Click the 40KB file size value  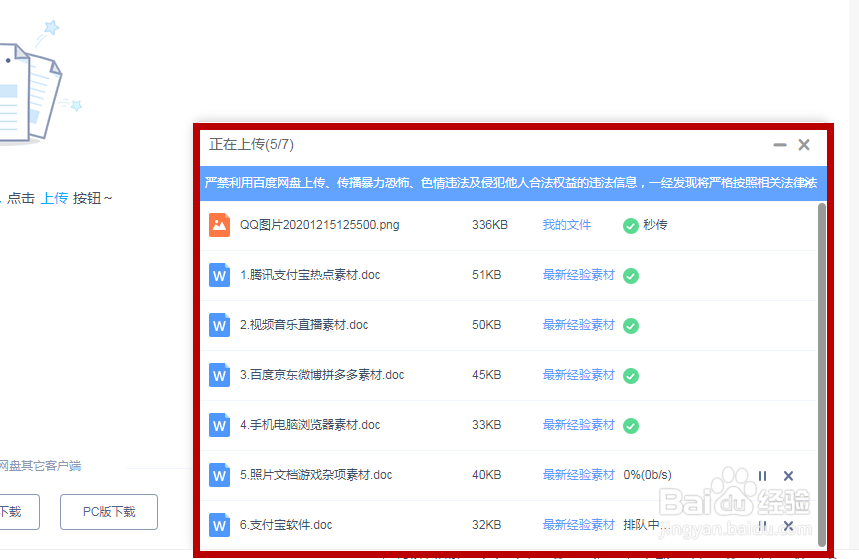tap(486, 475)
